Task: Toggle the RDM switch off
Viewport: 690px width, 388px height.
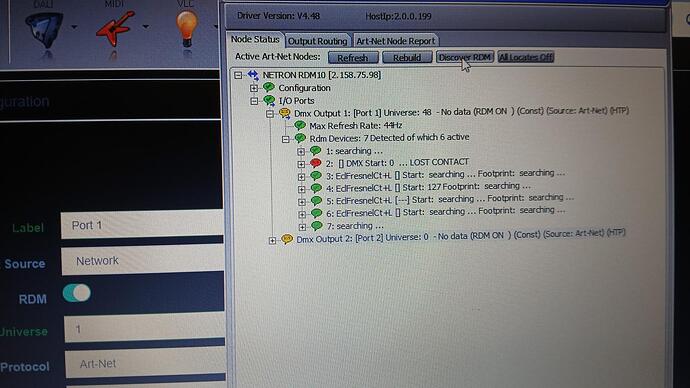Action: (x=77, y=293)
